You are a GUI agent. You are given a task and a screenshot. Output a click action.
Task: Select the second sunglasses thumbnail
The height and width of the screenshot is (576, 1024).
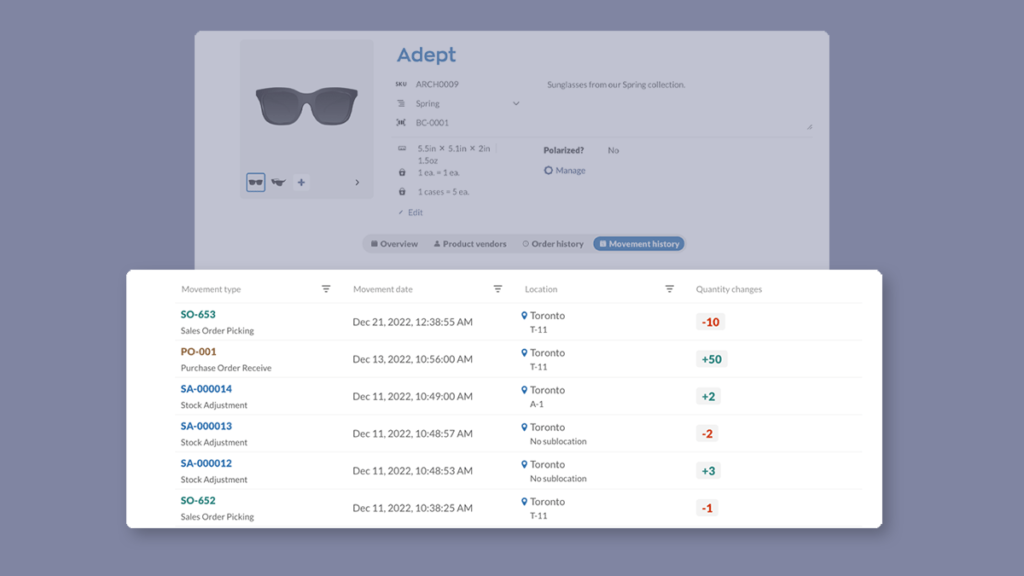point(278,183)
